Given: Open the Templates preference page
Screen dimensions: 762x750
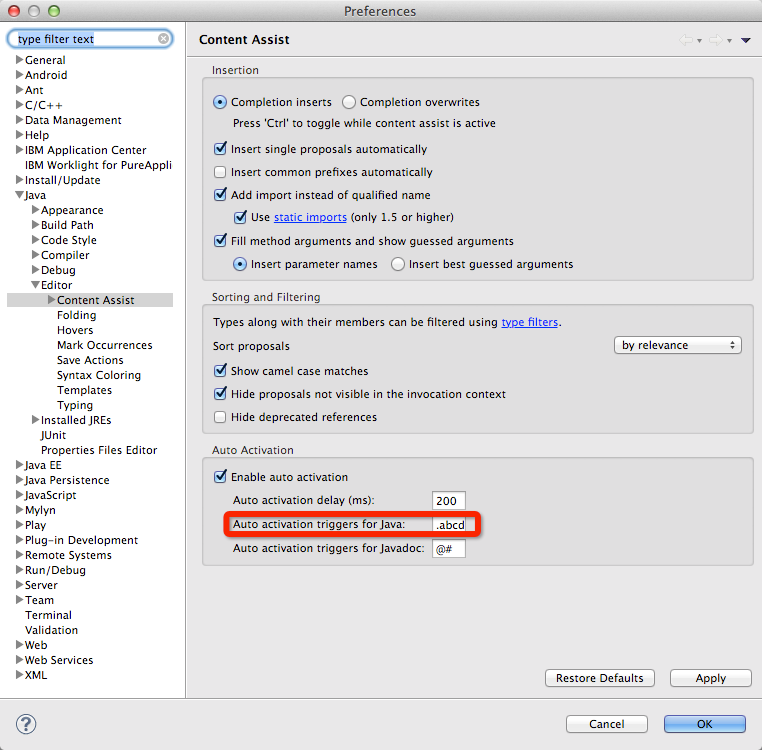Looking at the screenshot, I should click(84, 390).
